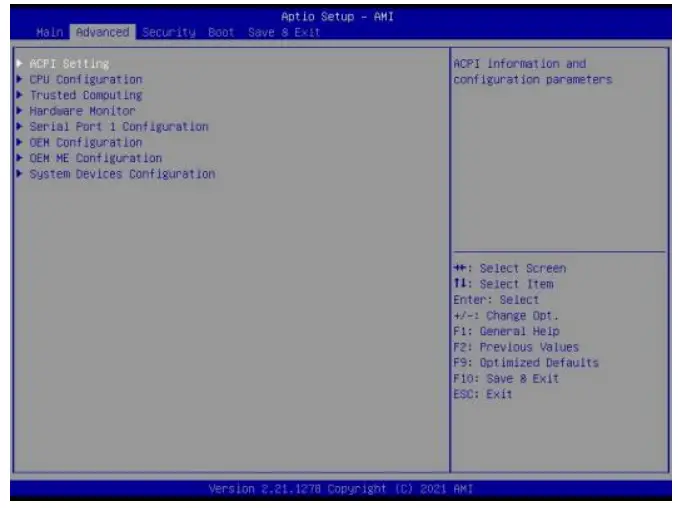Select OEM ME Configuration entry
Screen dimensions: 680x508
point(96,158)
